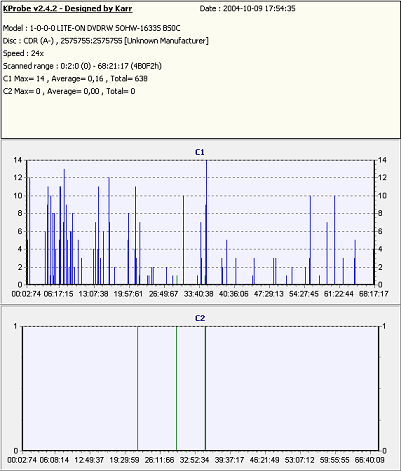Click the 00:02:74 label under C1 chart

(26, 294)
